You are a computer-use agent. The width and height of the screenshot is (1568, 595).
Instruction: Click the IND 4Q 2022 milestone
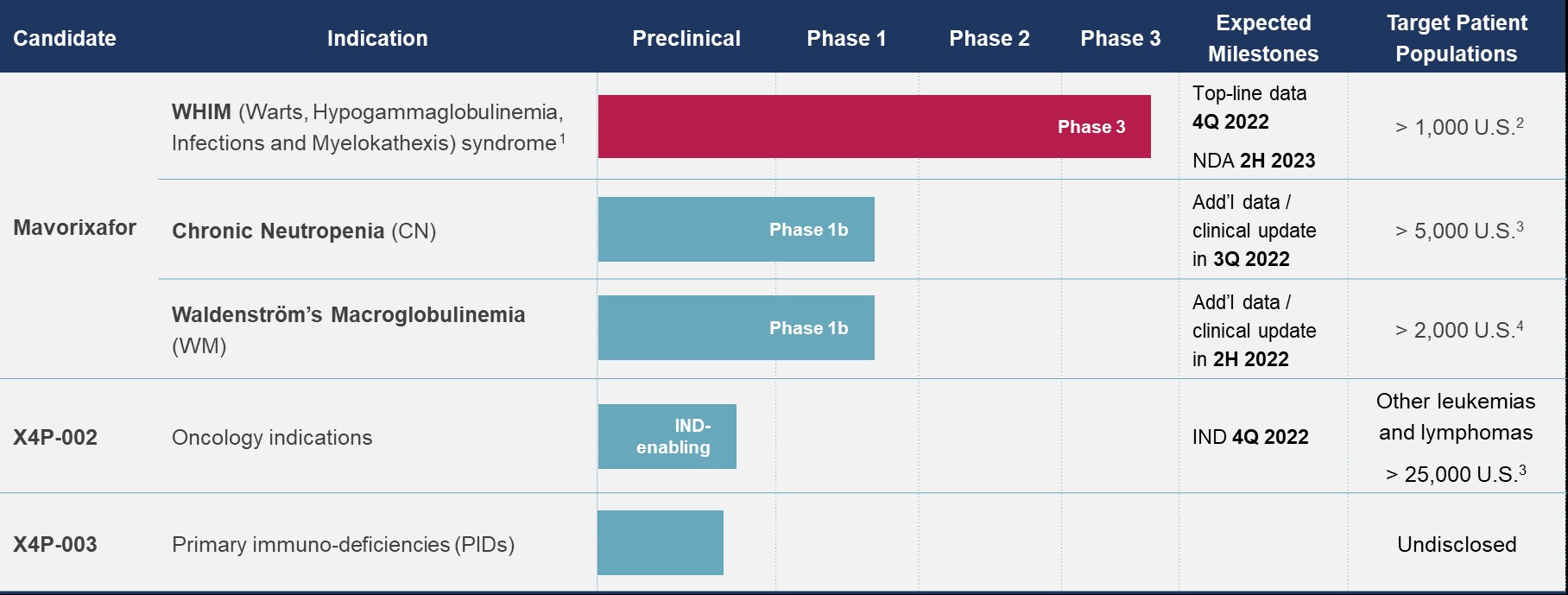(1250, 437)
